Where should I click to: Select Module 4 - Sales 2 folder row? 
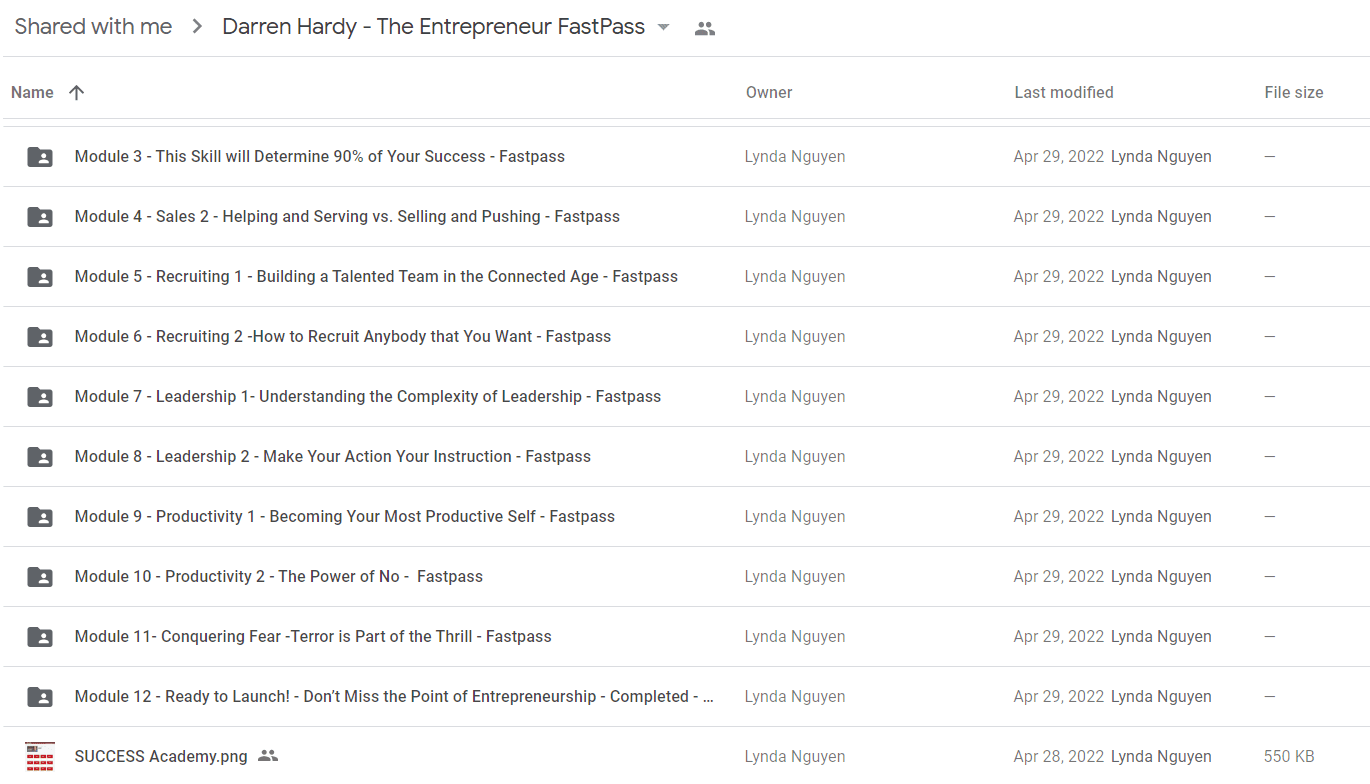coord(685,217)
